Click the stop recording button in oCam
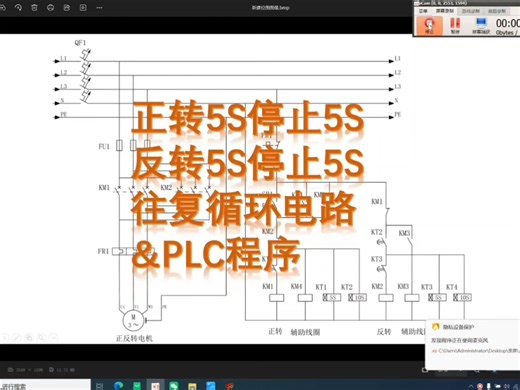Viewport: 520px width, 390px height. pyautogui.click(x=429, y=25)
